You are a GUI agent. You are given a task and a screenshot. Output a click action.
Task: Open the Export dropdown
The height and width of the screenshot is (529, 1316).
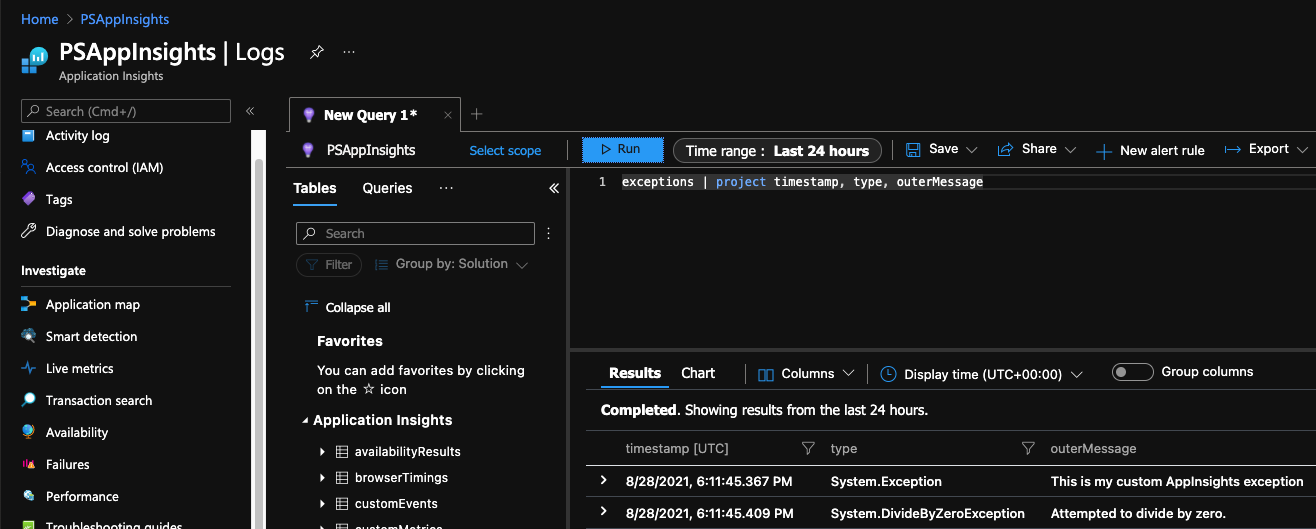1266,149
